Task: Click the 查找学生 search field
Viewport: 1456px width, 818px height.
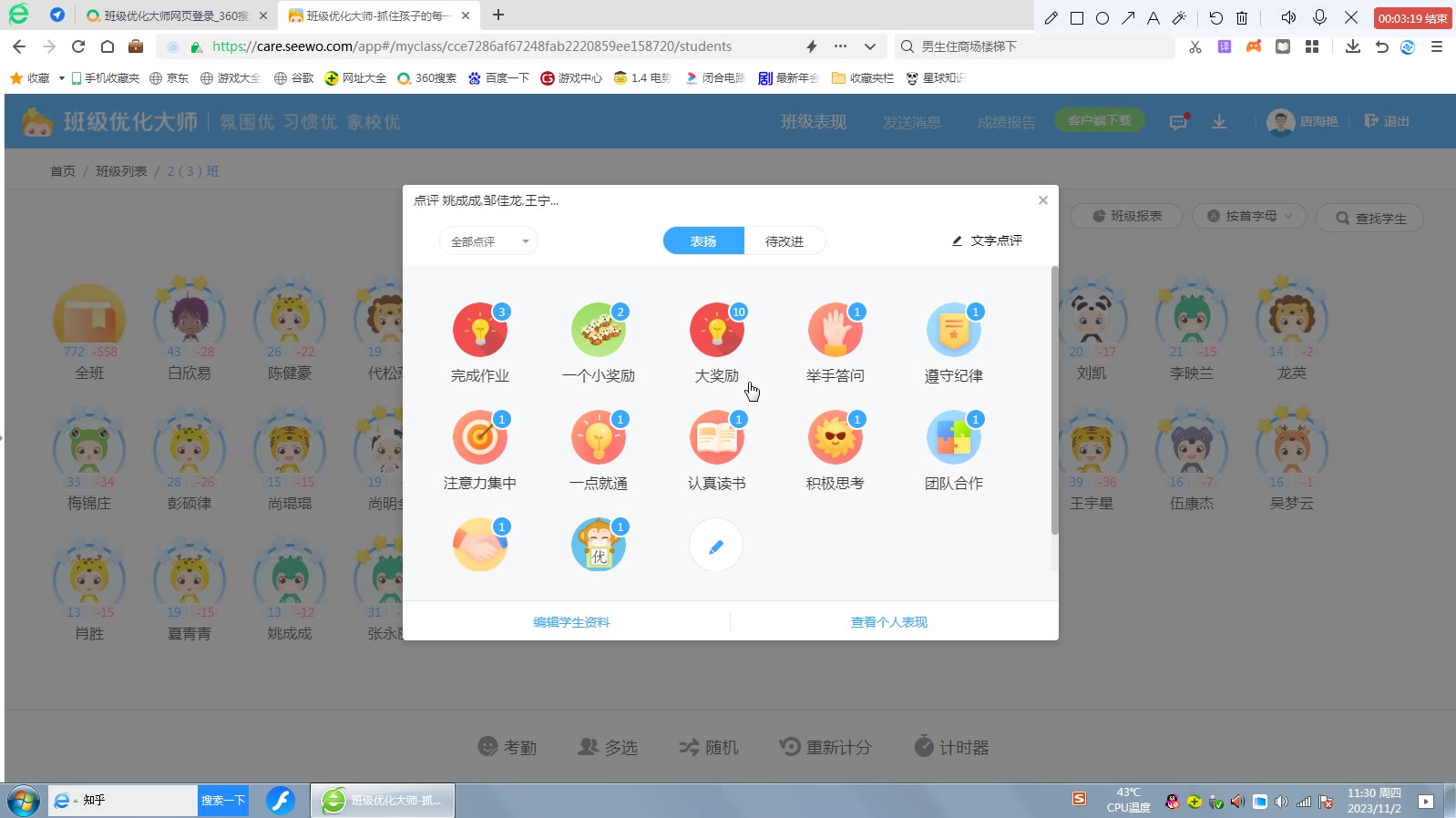Action: [1369, 218]
